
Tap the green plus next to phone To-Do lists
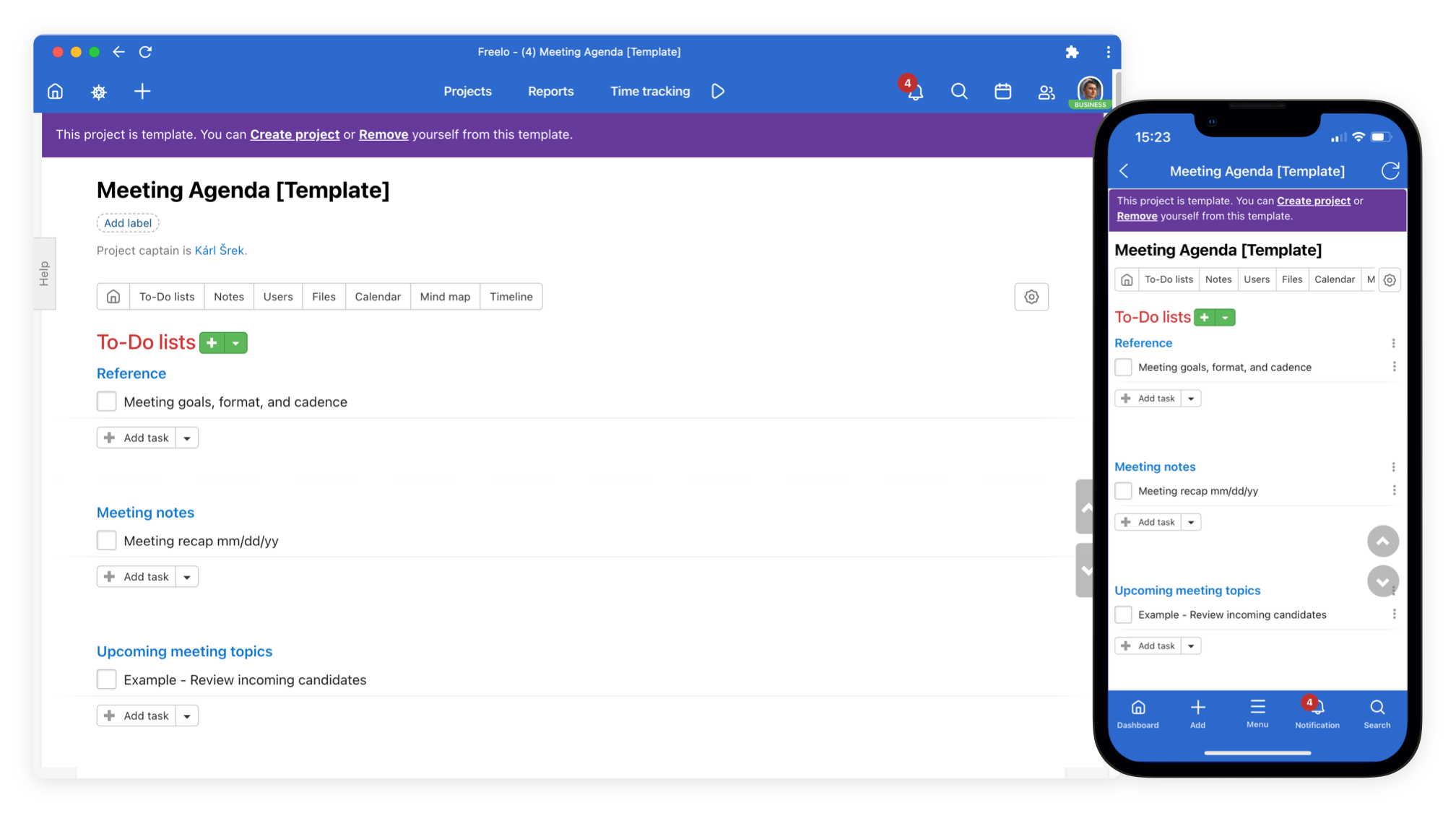tap(1205, 318)
